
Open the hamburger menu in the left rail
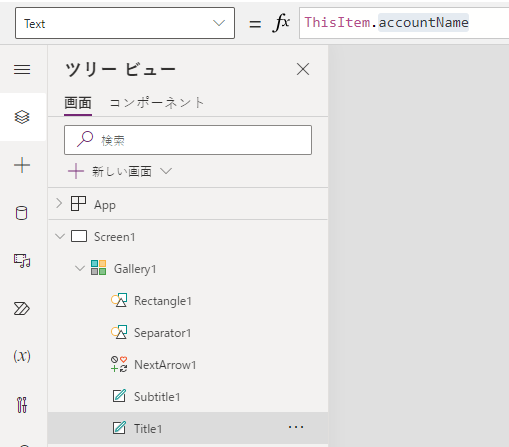(22, 69)
